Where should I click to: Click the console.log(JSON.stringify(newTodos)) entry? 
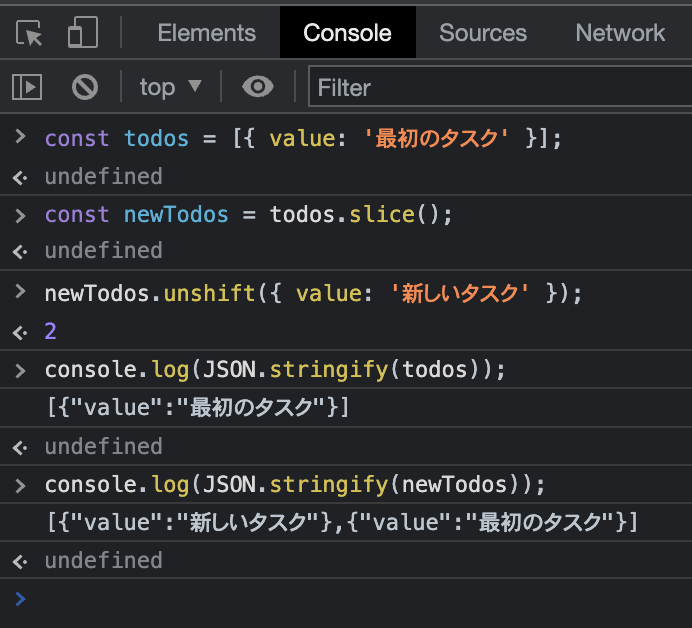tap(295, 485)
